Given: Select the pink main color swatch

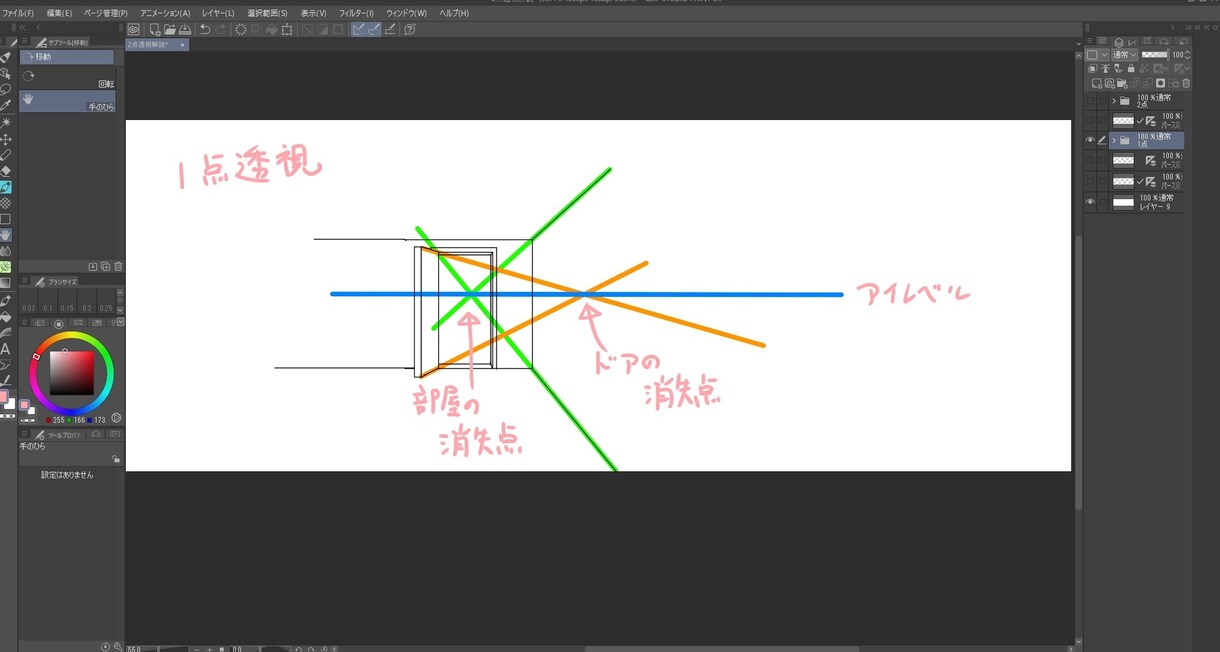Looking at the screenshot, I should [x=5, y=397].
